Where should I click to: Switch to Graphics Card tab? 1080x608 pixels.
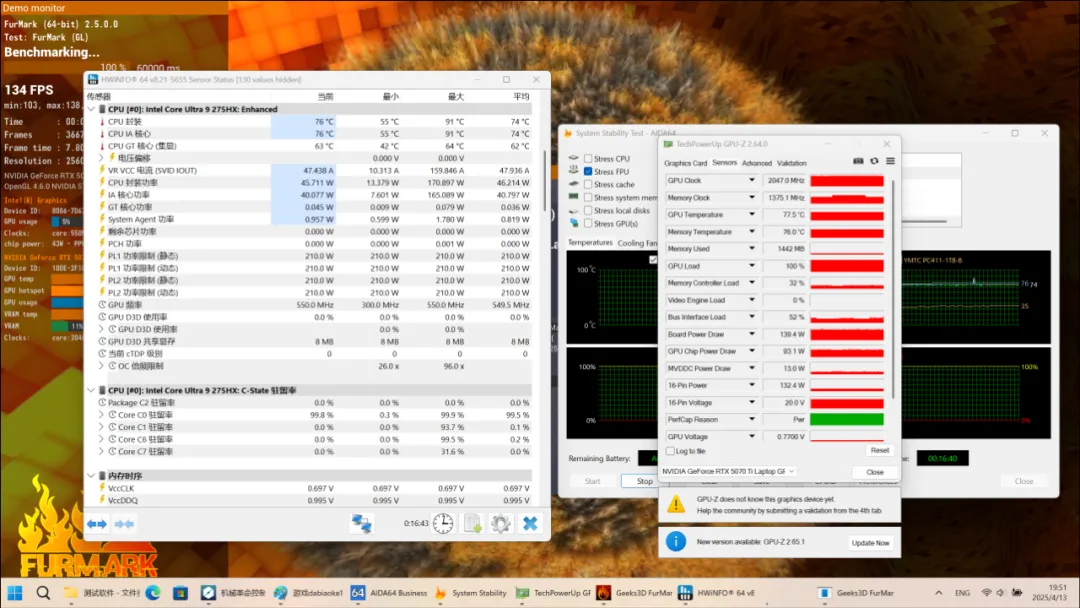685,163
